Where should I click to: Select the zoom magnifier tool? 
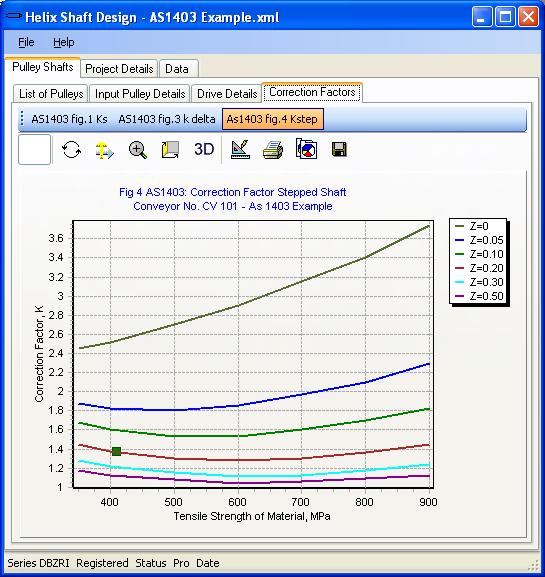[x=138, y=150]
